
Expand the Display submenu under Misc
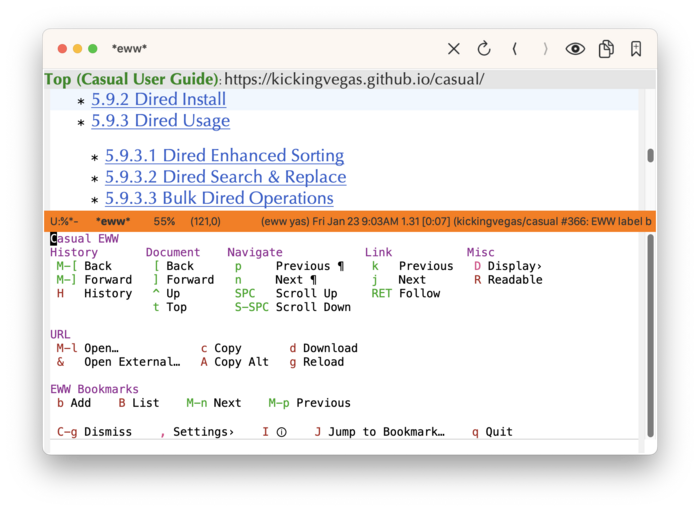514,266
